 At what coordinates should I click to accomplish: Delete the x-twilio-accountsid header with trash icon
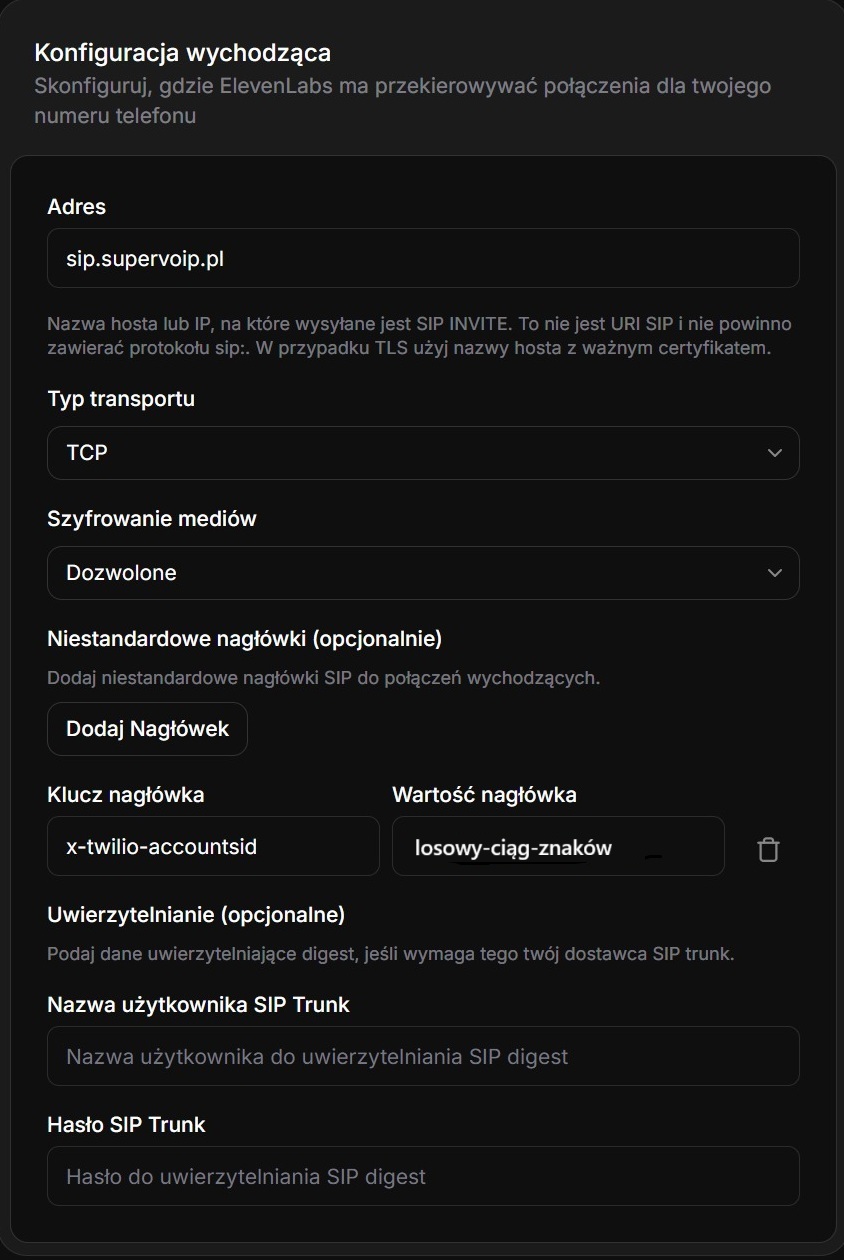[768, 849]
